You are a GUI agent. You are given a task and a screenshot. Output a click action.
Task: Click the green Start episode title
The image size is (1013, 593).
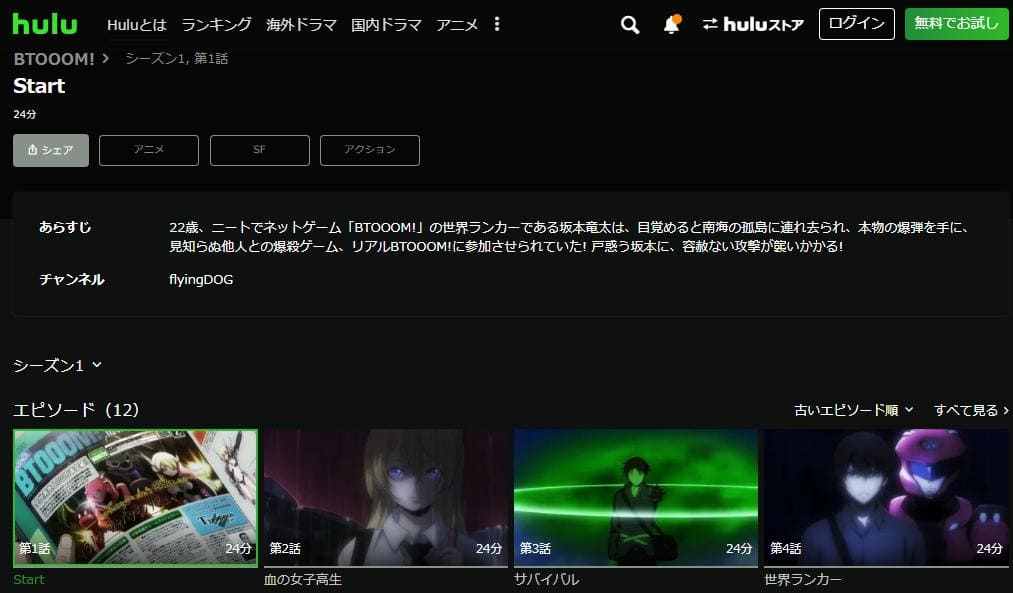29,579
